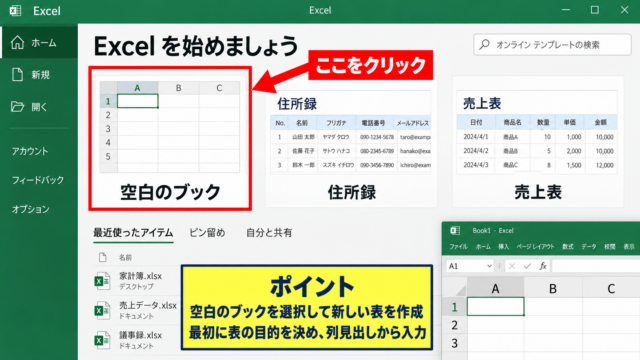Click the 開く folder icon in sidebar
Screen dimensions: 640x360
point(18,107)
